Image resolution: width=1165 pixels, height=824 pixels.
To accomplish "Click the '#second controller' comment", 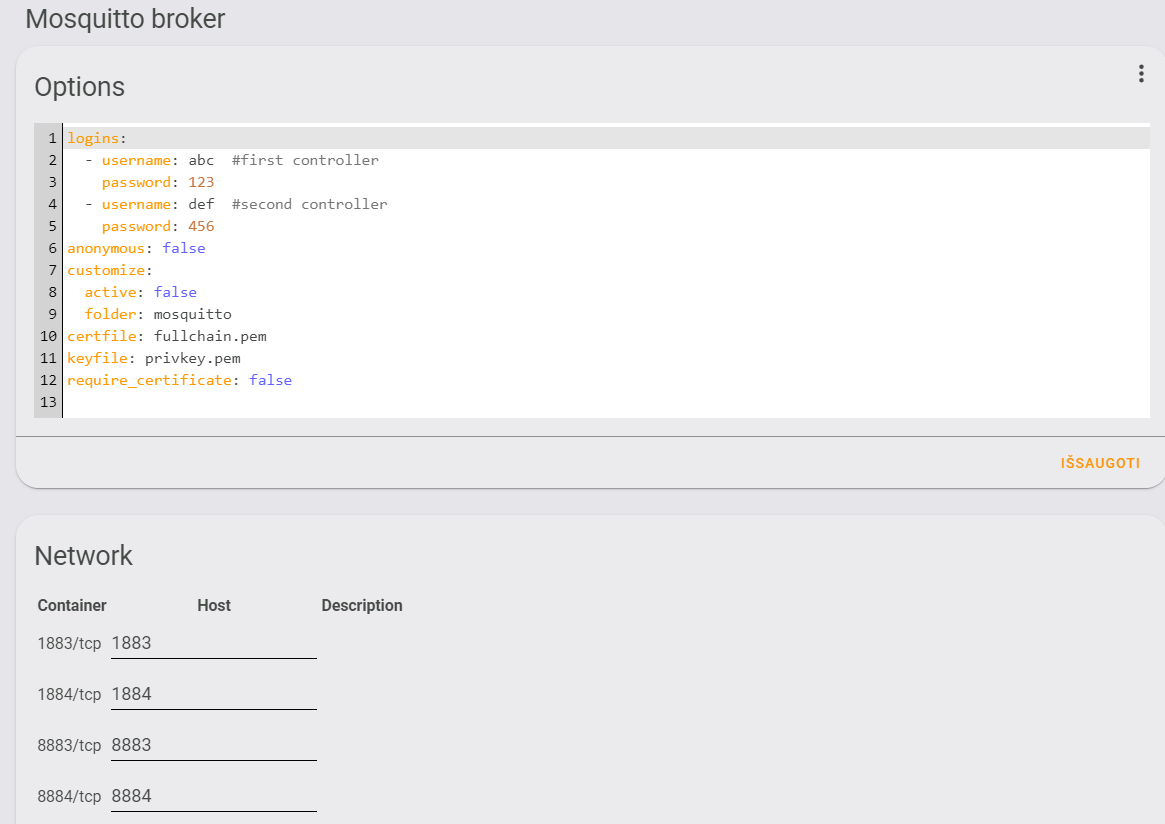I will pyautogui.click(x=309, y=204).
